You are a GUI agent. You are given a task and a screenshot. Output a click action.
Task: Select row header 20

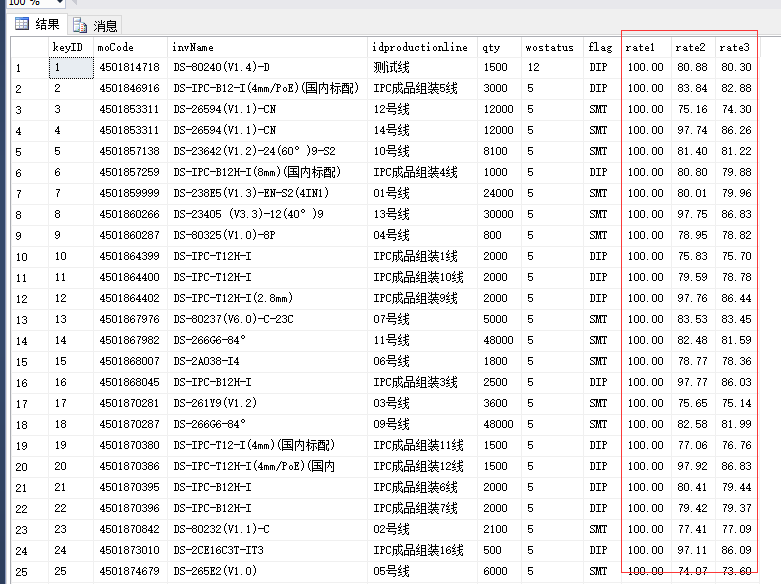(x=30, y=466)
